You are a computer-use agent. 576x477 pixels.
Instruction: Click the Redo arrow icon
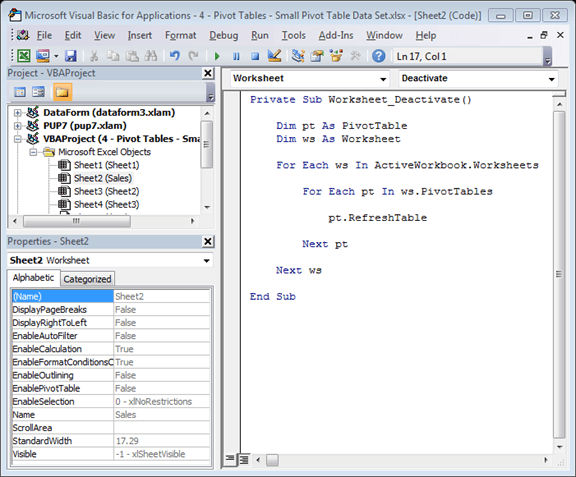tap(193, 56)
